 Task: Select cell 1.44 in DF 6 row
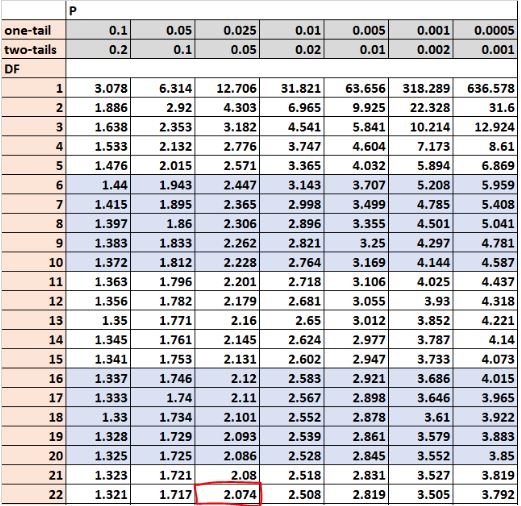(x=98, y=185)
